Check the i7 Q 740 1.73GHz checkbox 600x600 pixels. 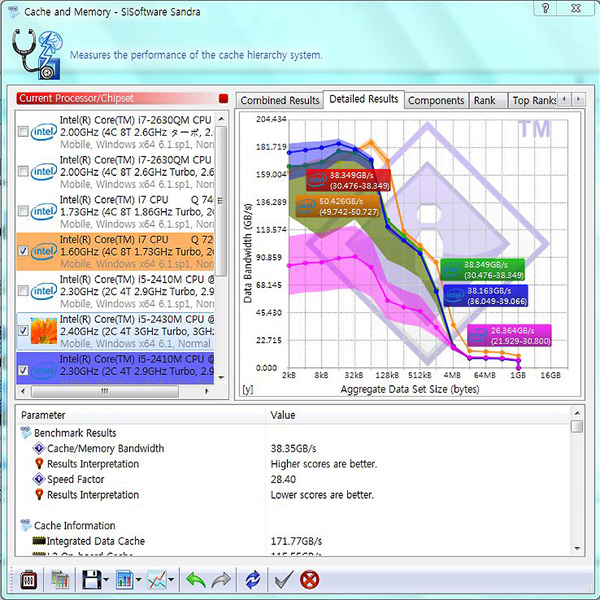click(23, 211)
